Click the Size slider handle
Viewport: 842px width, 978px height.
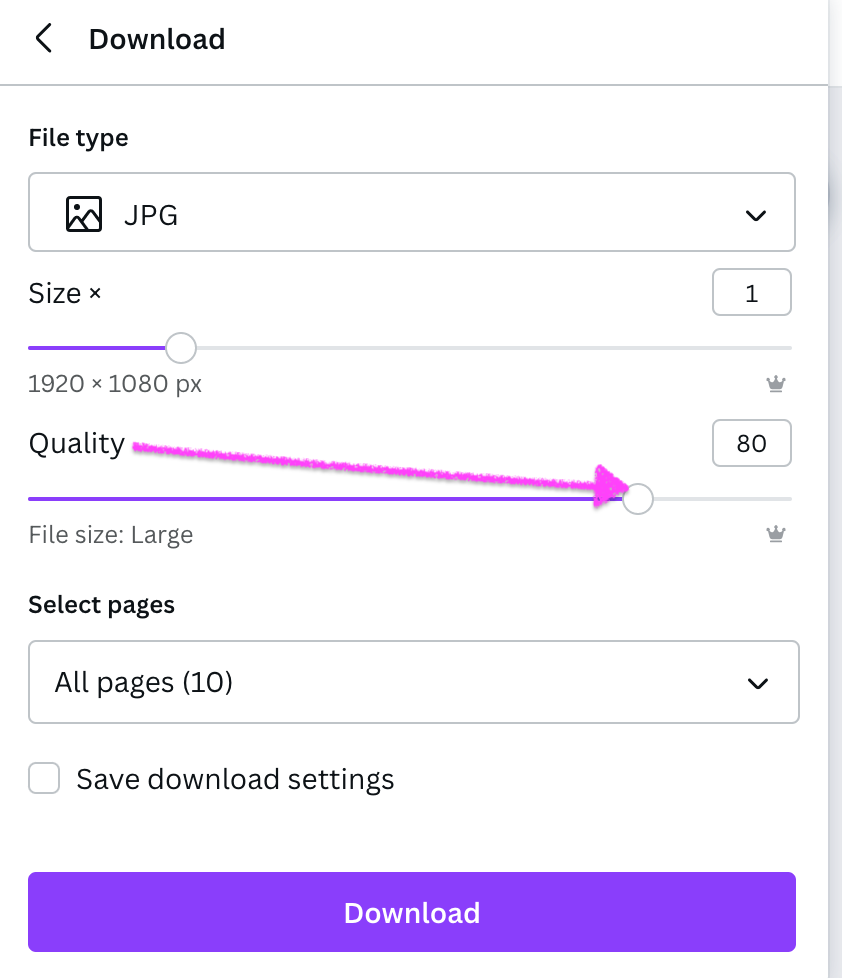pyautogui.click(x=180, y=348)
